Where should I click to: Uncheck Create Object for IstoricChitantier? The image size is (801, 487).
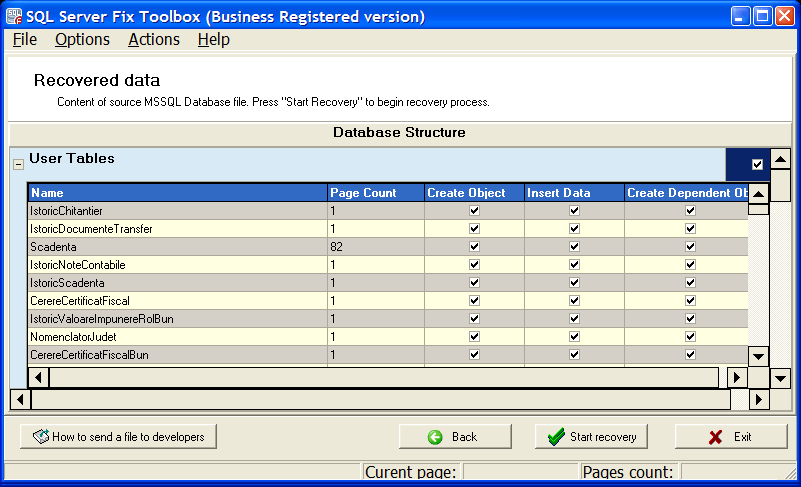point(474,211)
